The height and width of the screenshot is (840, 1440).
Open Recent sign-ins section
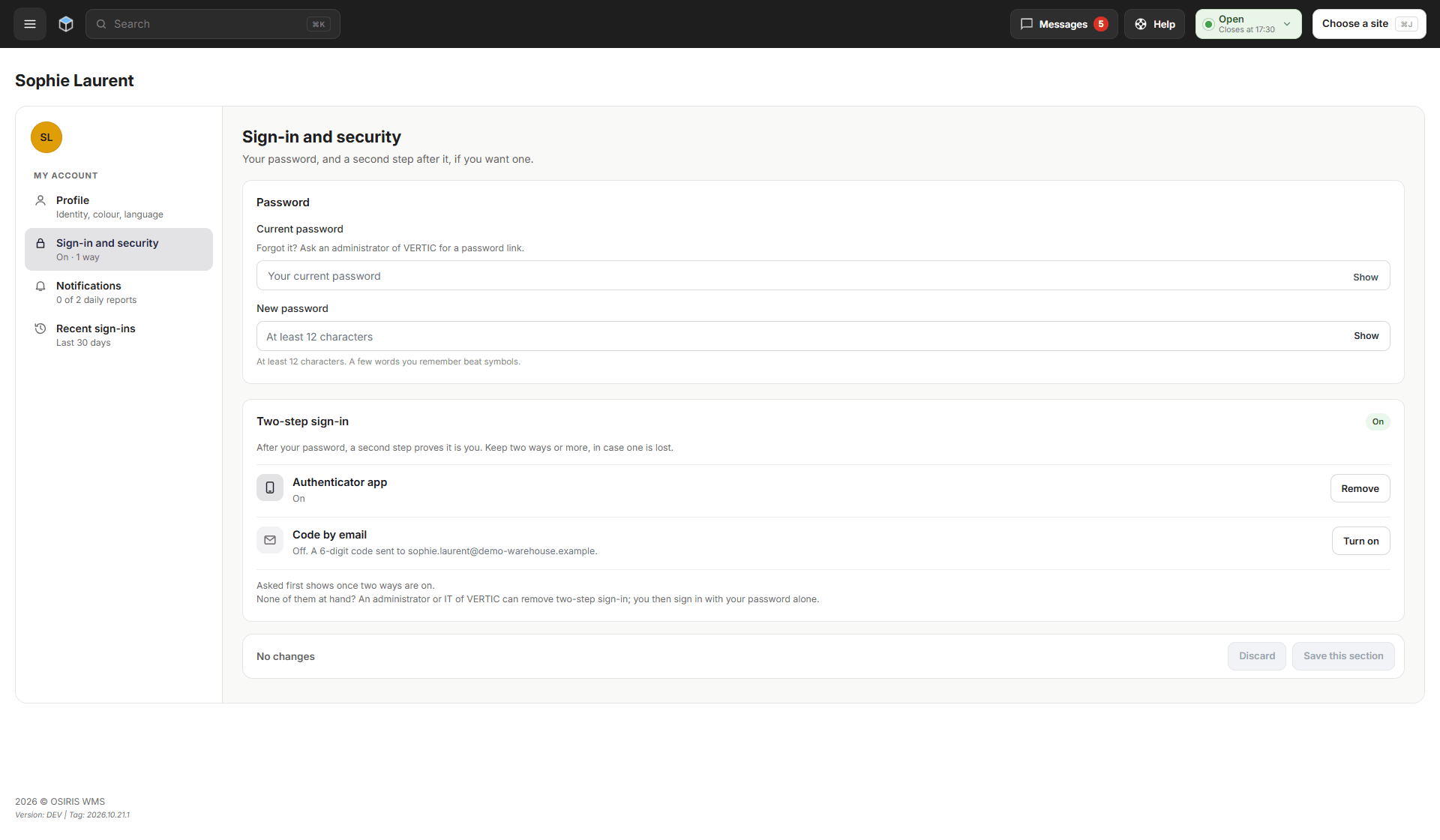[x=118, y=335]
